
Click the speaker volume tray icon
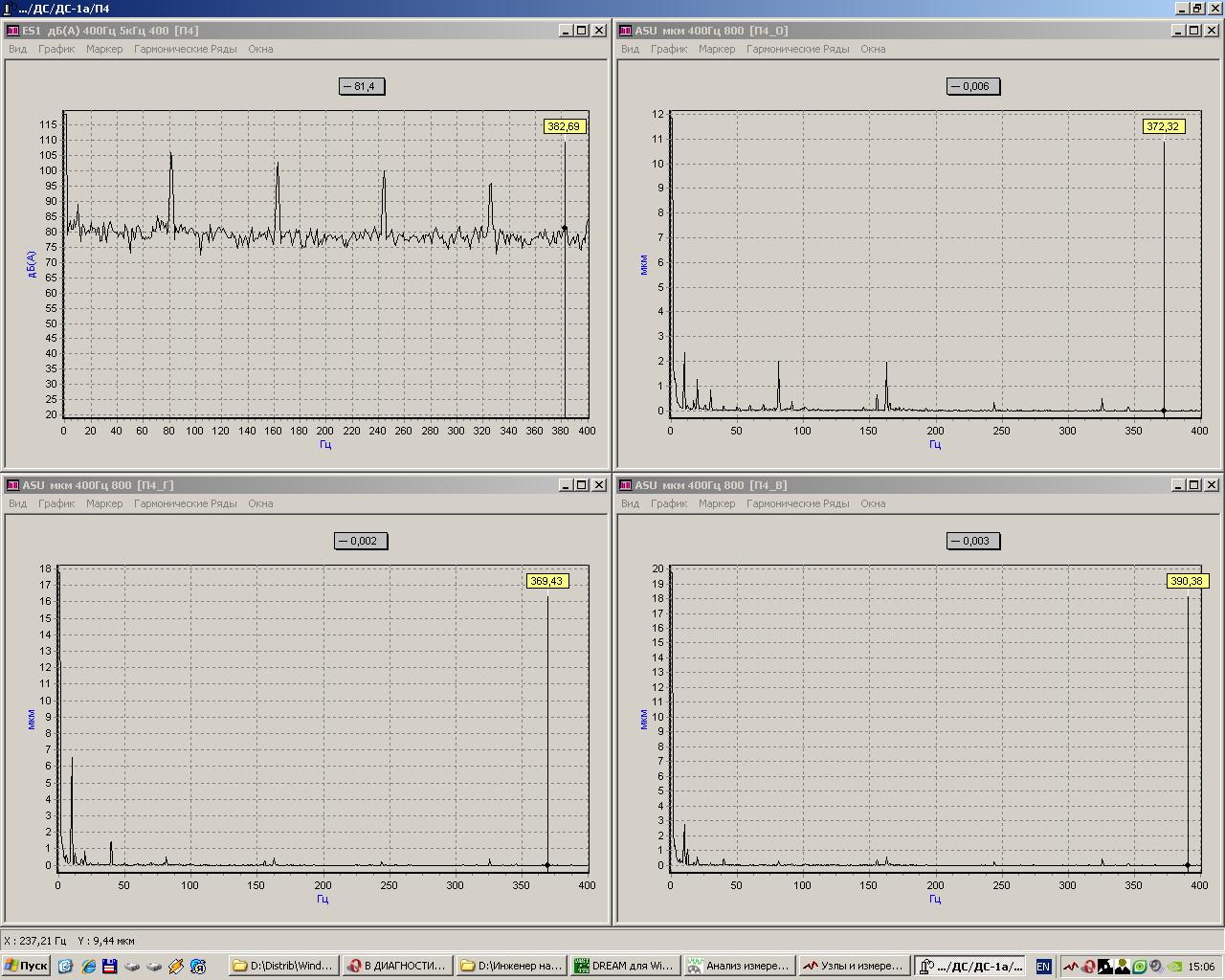coord(1155,967)
